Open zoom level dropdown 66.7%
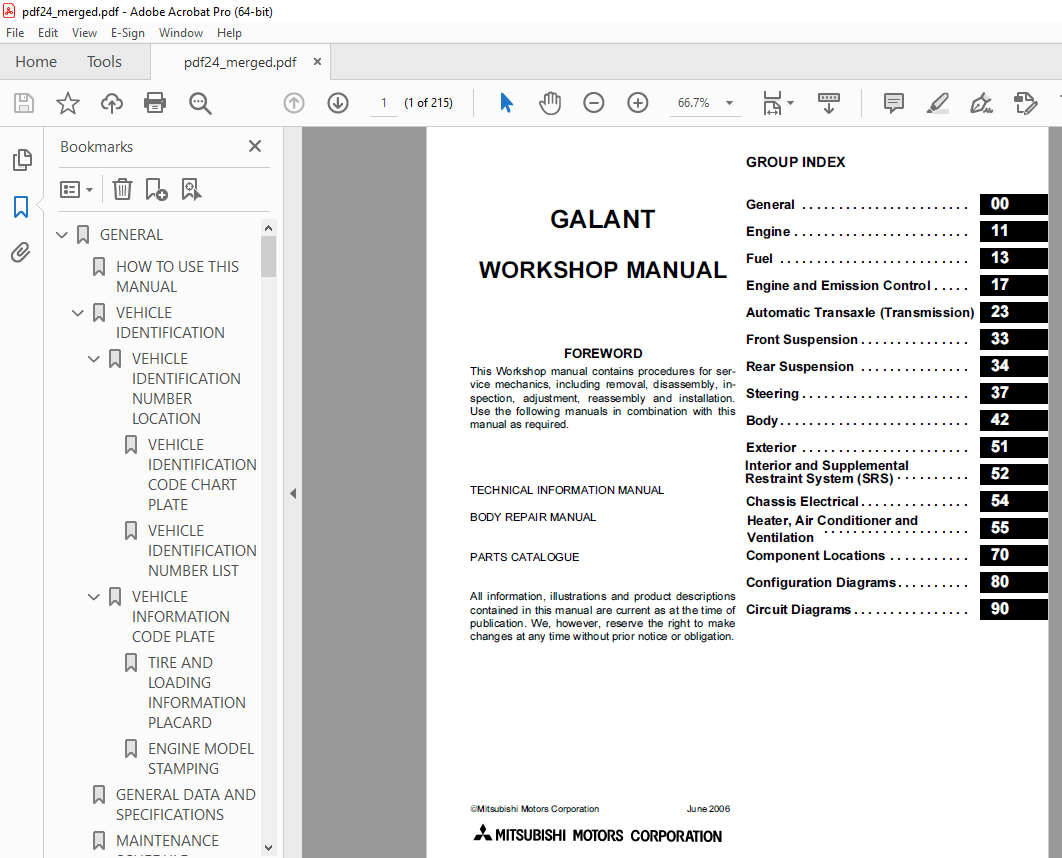 pos(729,103)
